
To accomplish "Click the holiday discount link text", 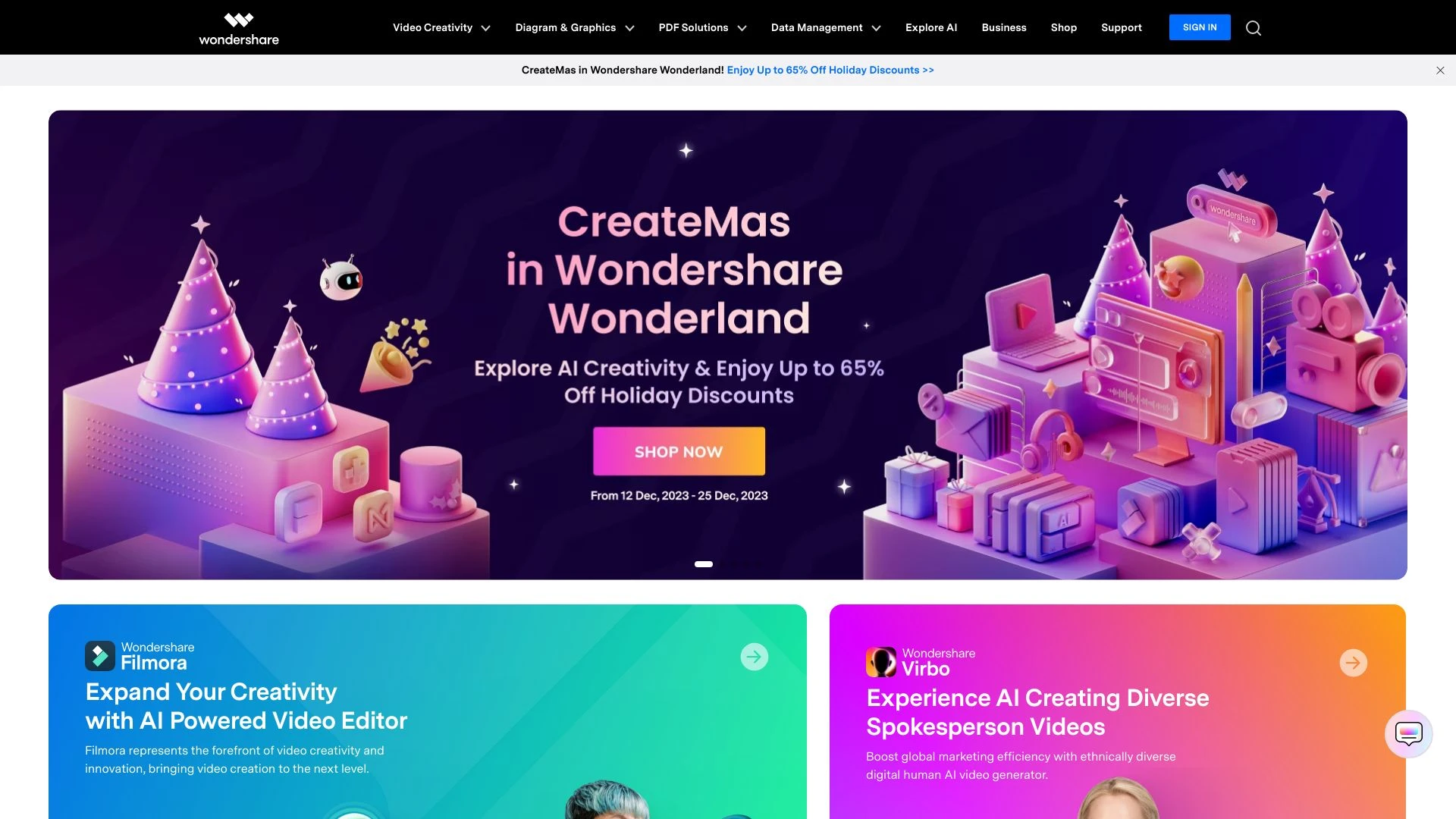I will [830, 69].
